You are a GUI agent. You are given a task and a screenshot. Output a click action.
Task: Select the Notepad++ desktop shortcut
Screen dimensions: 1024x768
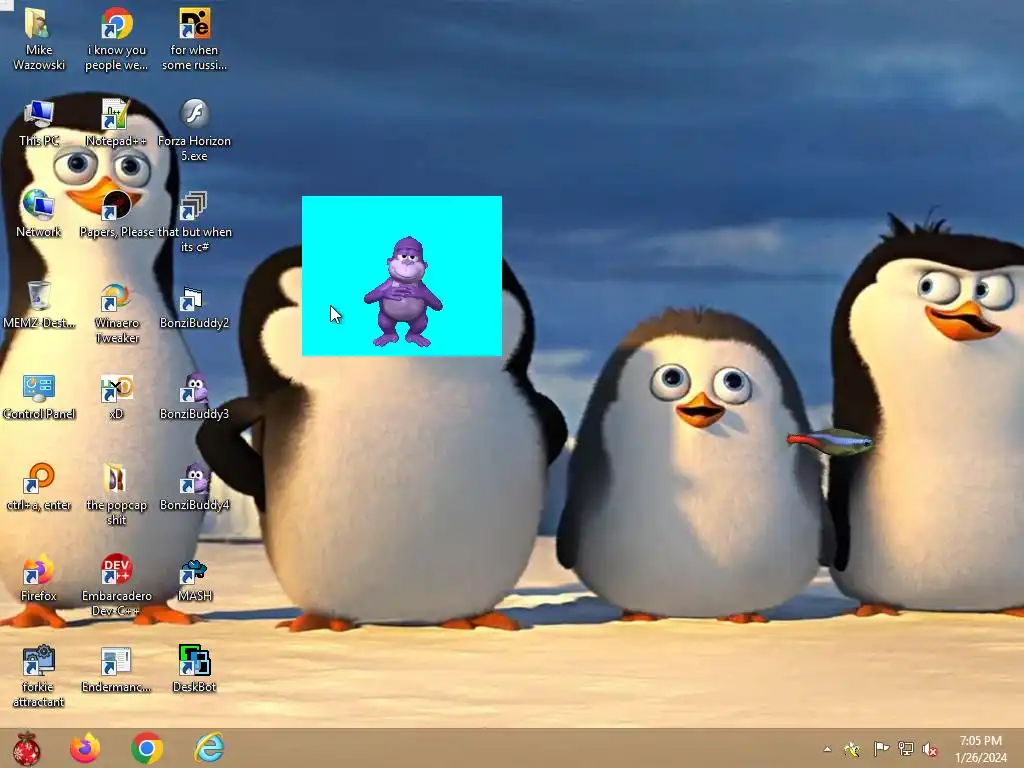pyautogui.click(x=116, y=123)
